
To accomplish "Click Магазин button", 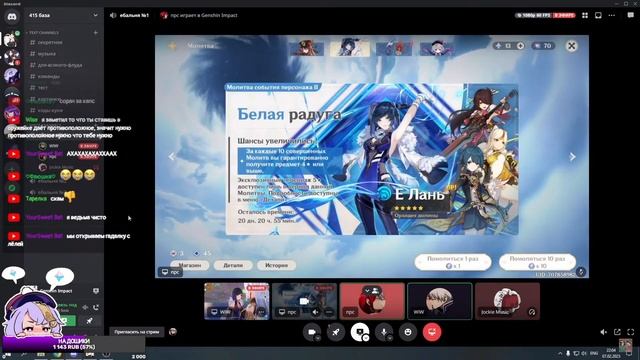I will click(189, 265).
